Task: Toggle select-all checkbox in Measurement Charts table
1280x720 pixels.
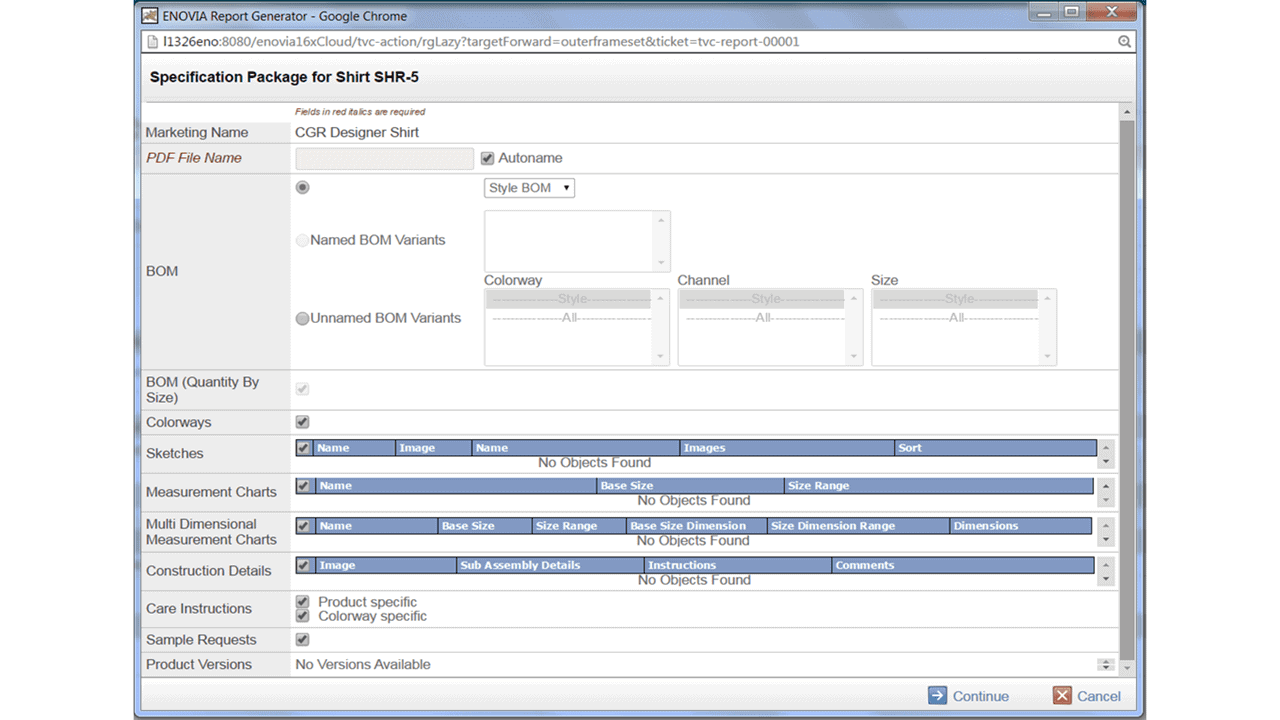Action: pos(304,486)
